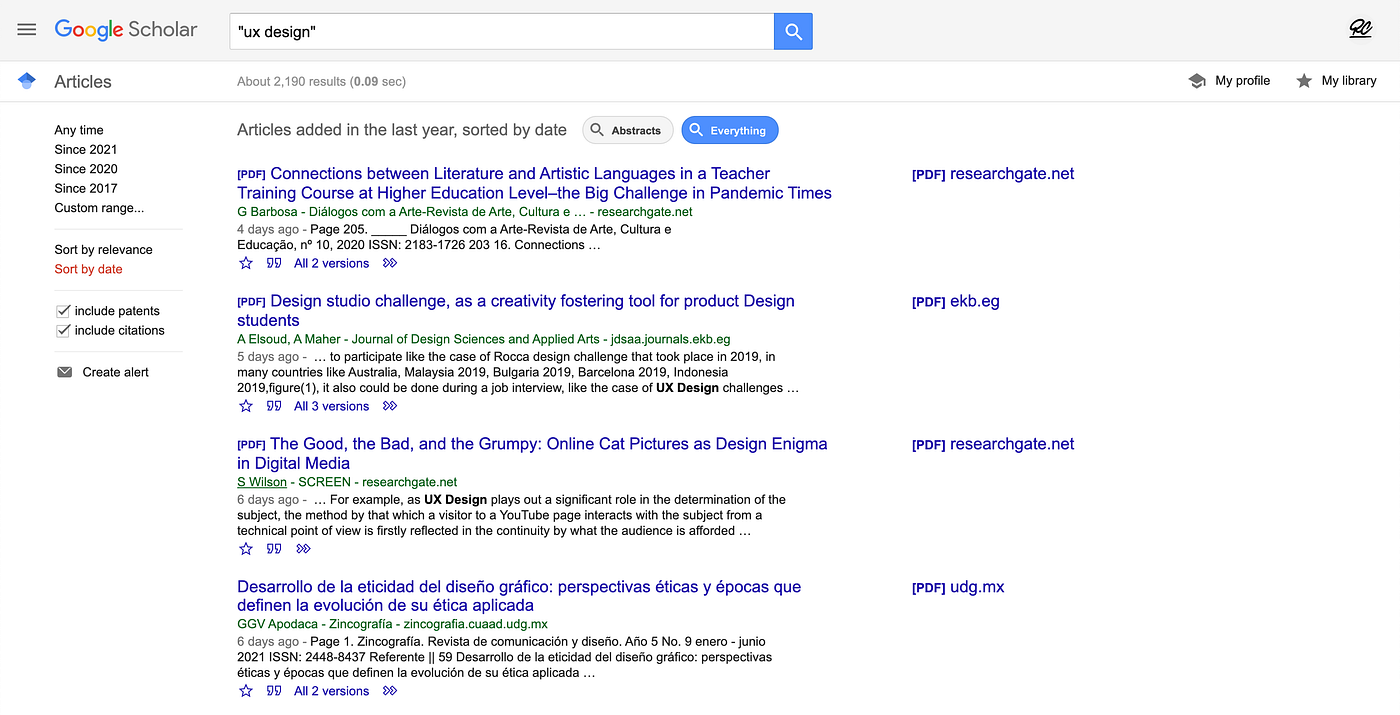Show more options for Design studio challenge result

390,407
